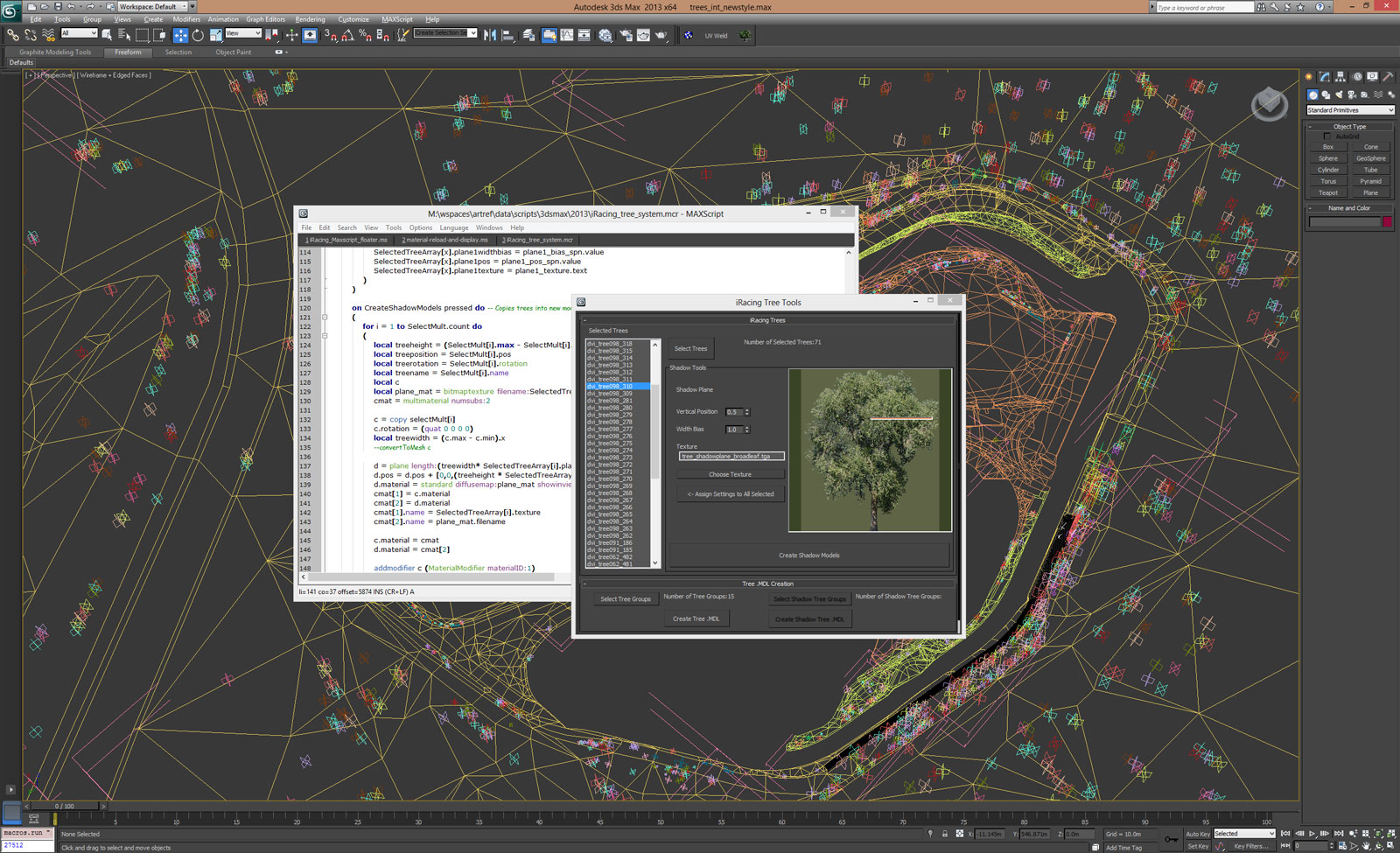
Task: Open the selection filter All dropdown
Action: tap(79, 33)
